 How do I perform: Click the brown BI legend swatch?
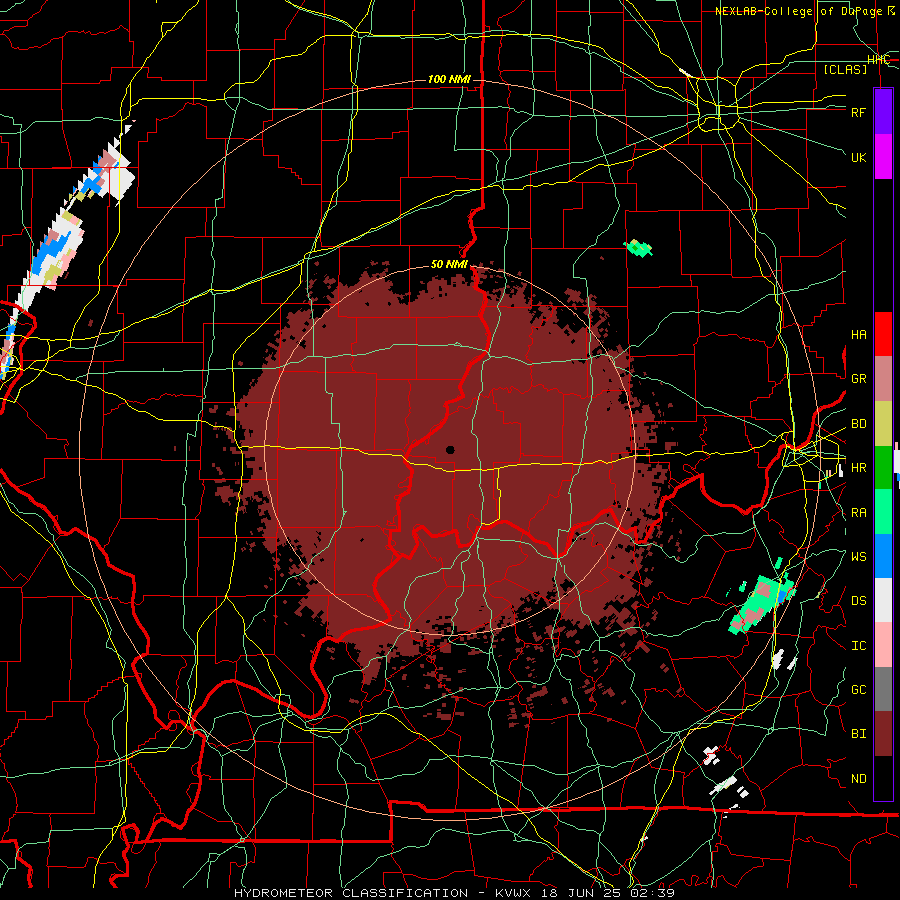(x=883, y=734)
